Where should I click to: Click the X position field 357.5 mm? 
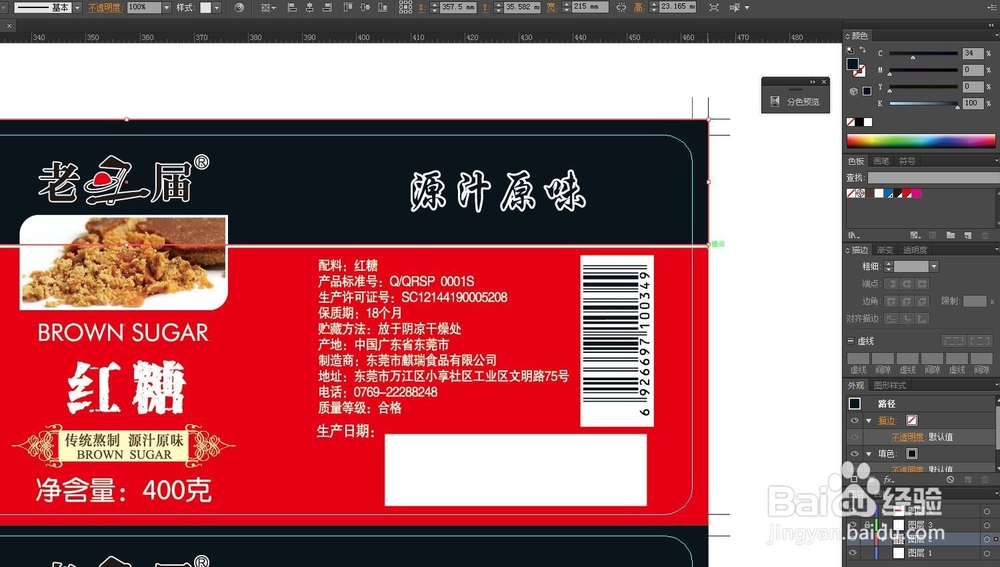click(x=457, y=7)
